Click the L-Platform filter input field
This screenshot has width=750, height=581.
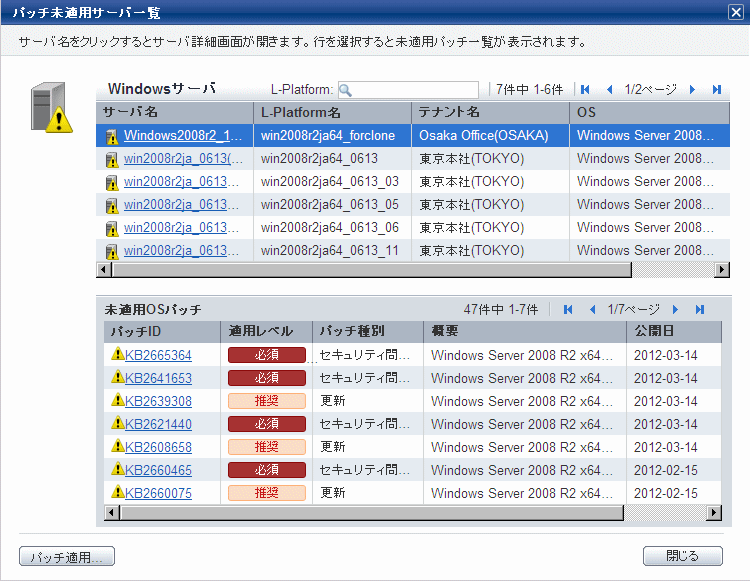point(408,90)
